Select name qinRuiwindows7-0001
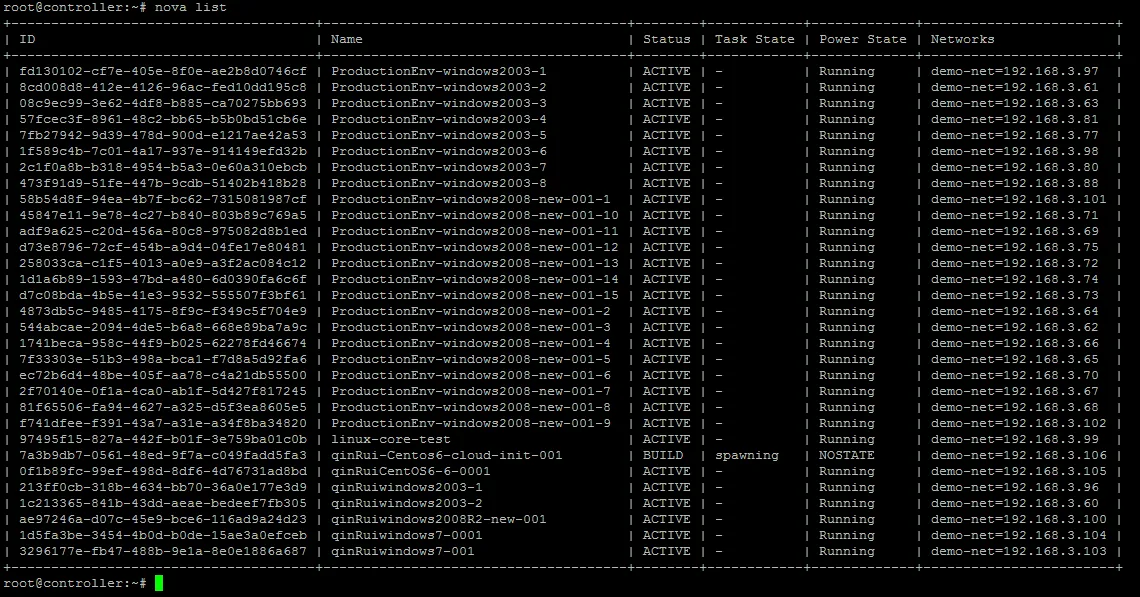Viewport: 1140px width, 597px height. [x=406, y=535]
